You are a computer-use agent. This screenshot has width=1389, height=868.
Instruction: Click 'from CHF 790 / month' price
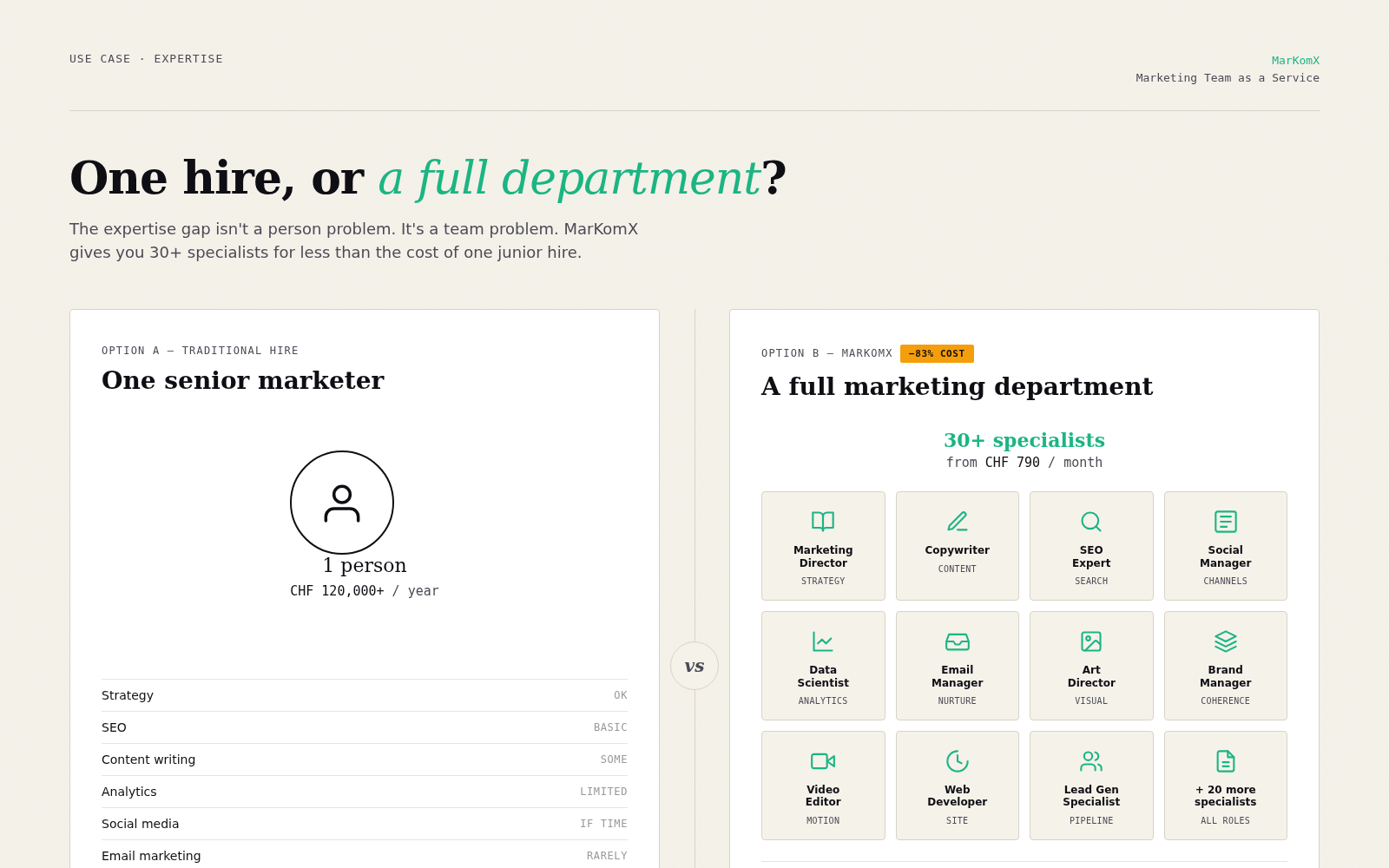1024,463
